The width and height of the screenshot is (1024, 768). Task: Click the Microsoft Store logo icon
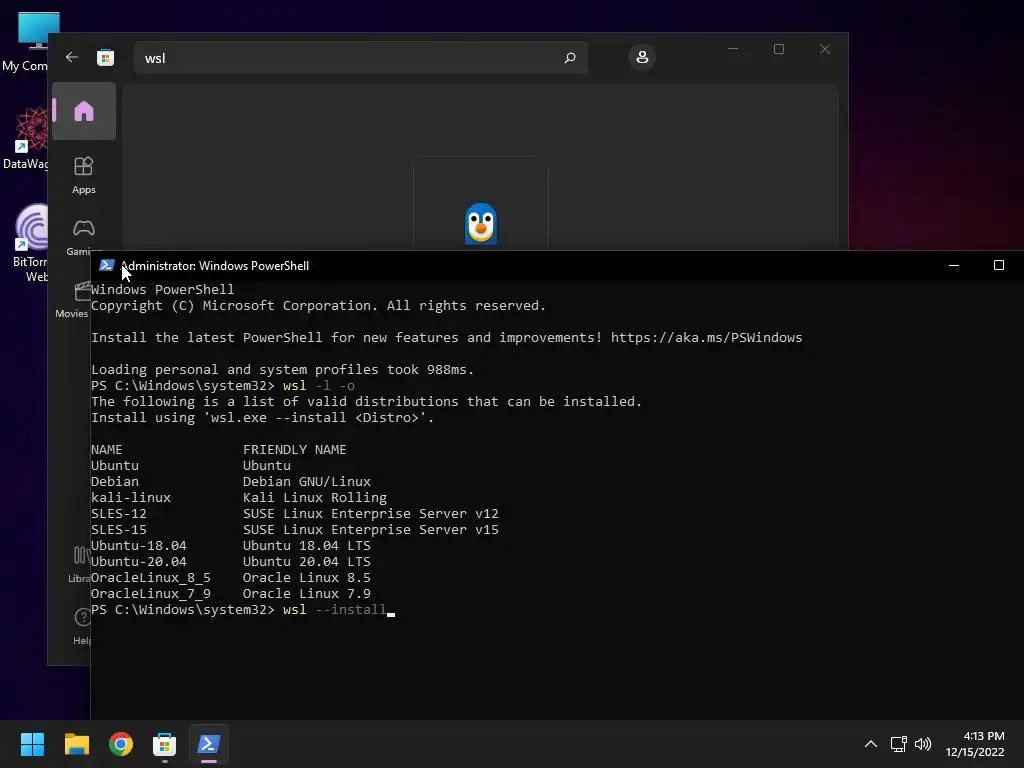point(105,57)
